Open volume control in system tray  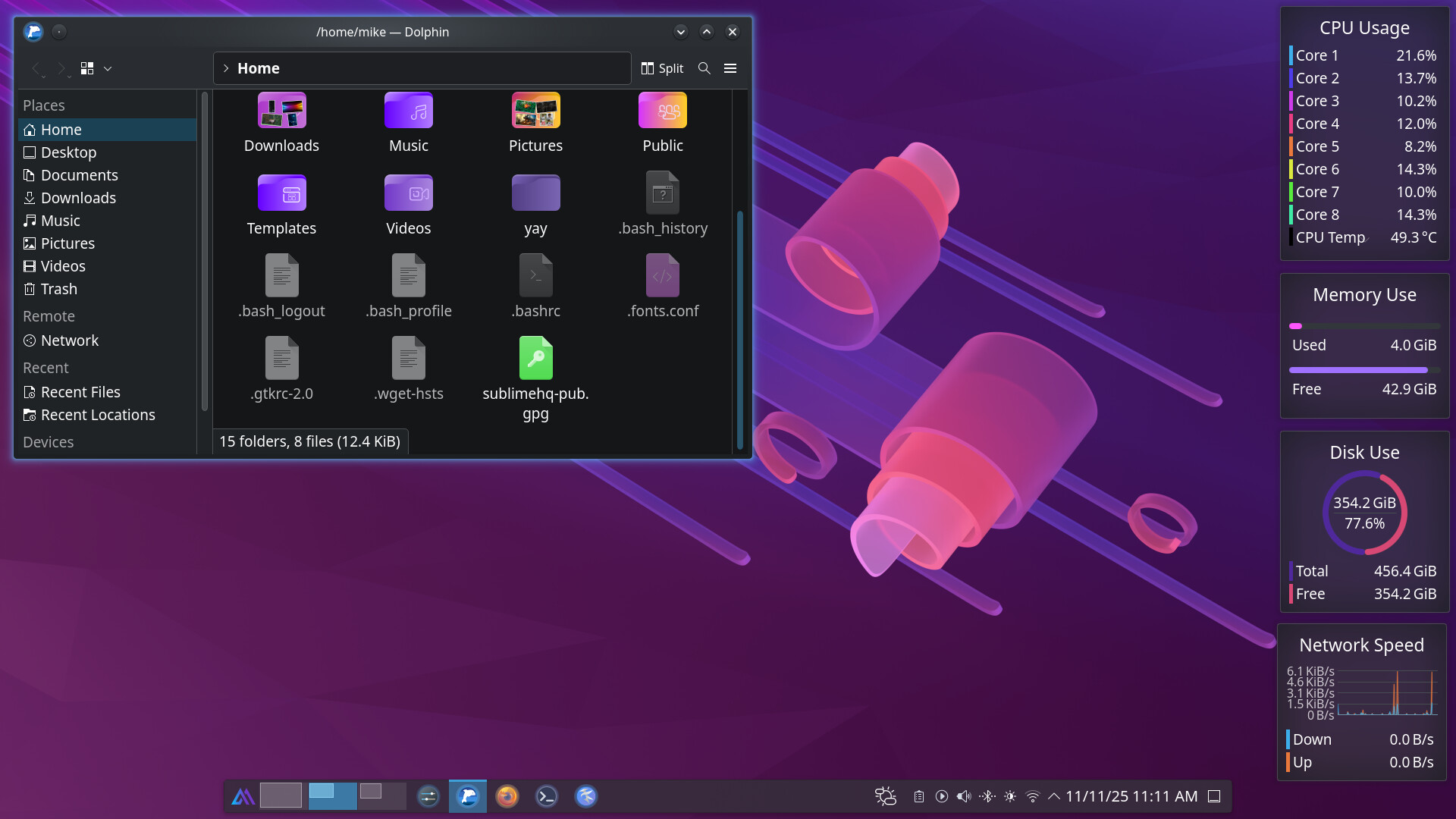click(964, 796)
